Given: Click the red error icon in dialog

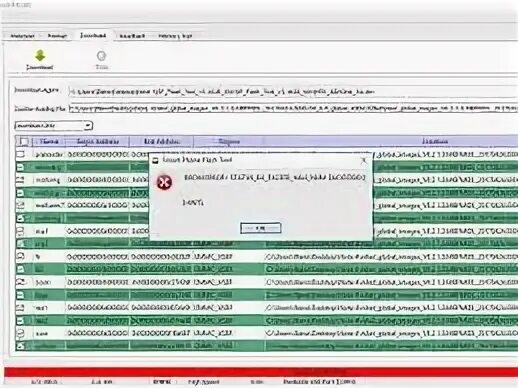Looking at the screenshot, I should click(x=164, y=182).
